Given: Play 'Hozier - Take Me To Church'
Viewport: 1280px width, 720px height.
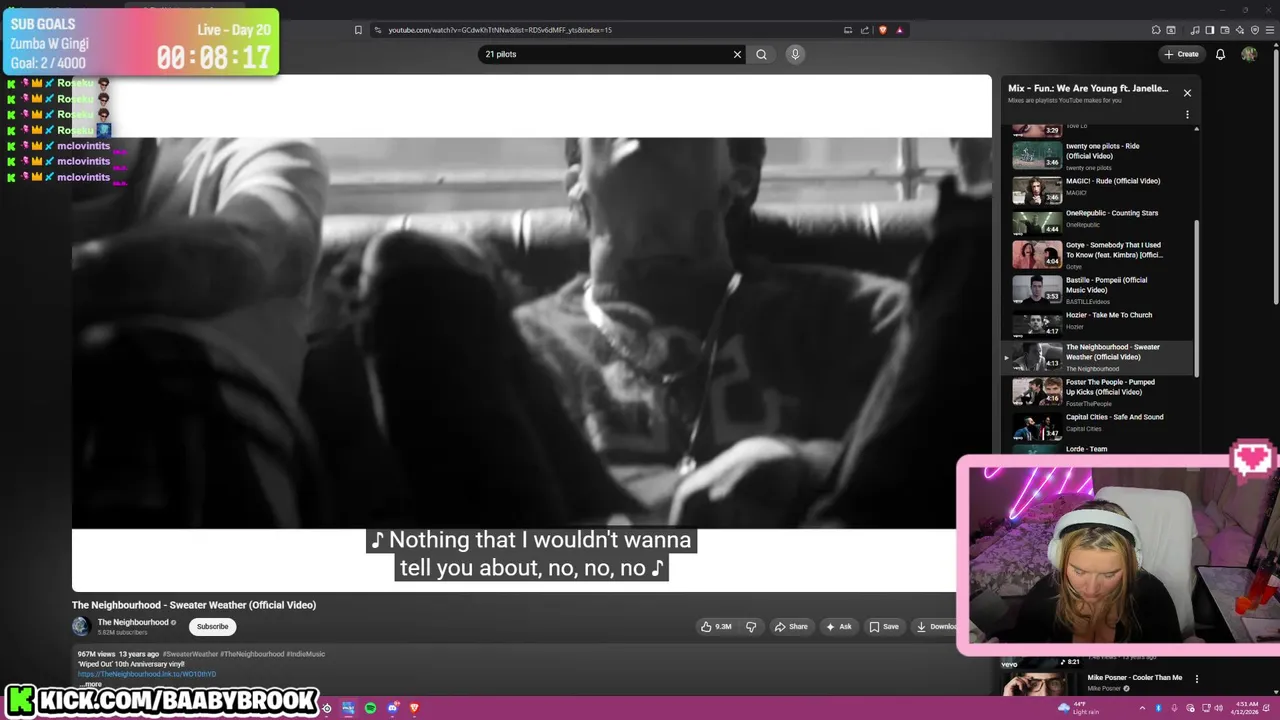Looking at the screenshot, I should click(x=1095, y=323).
